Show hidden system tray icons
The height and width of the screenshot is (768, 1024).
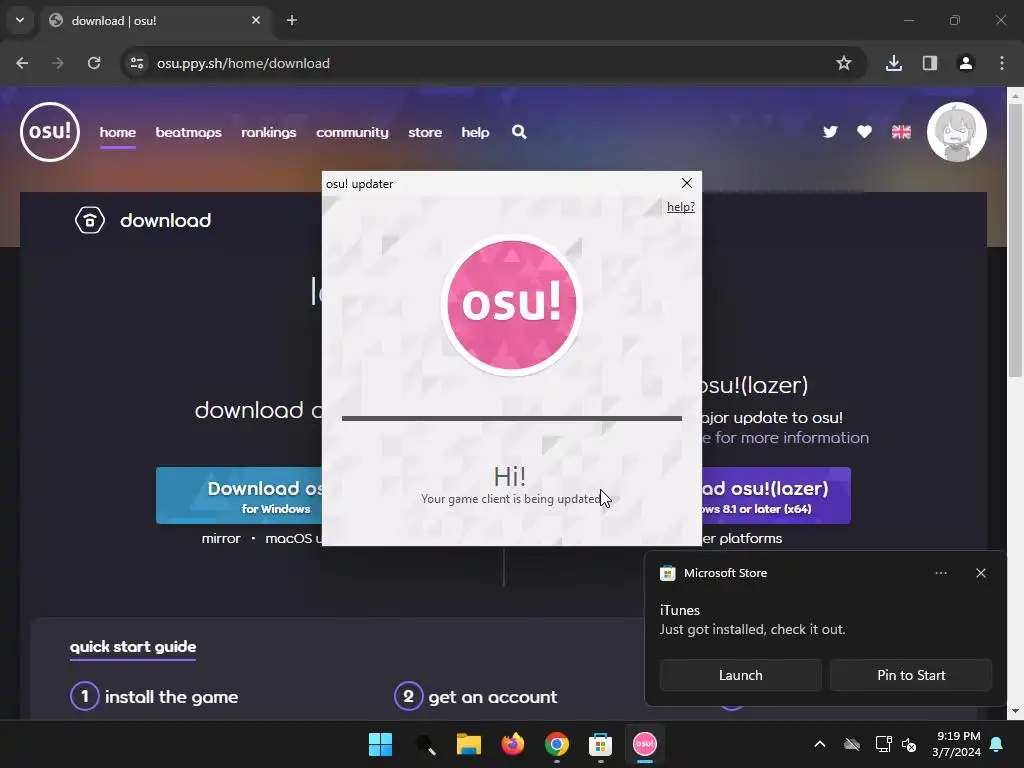[x=820, y=744]
